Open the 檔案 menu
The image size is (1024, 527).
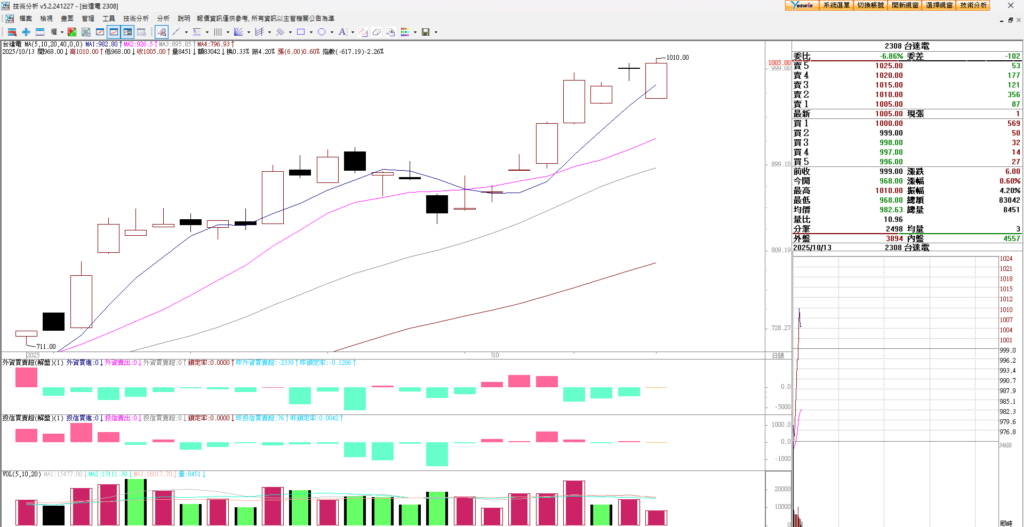(x=25, y=18)
